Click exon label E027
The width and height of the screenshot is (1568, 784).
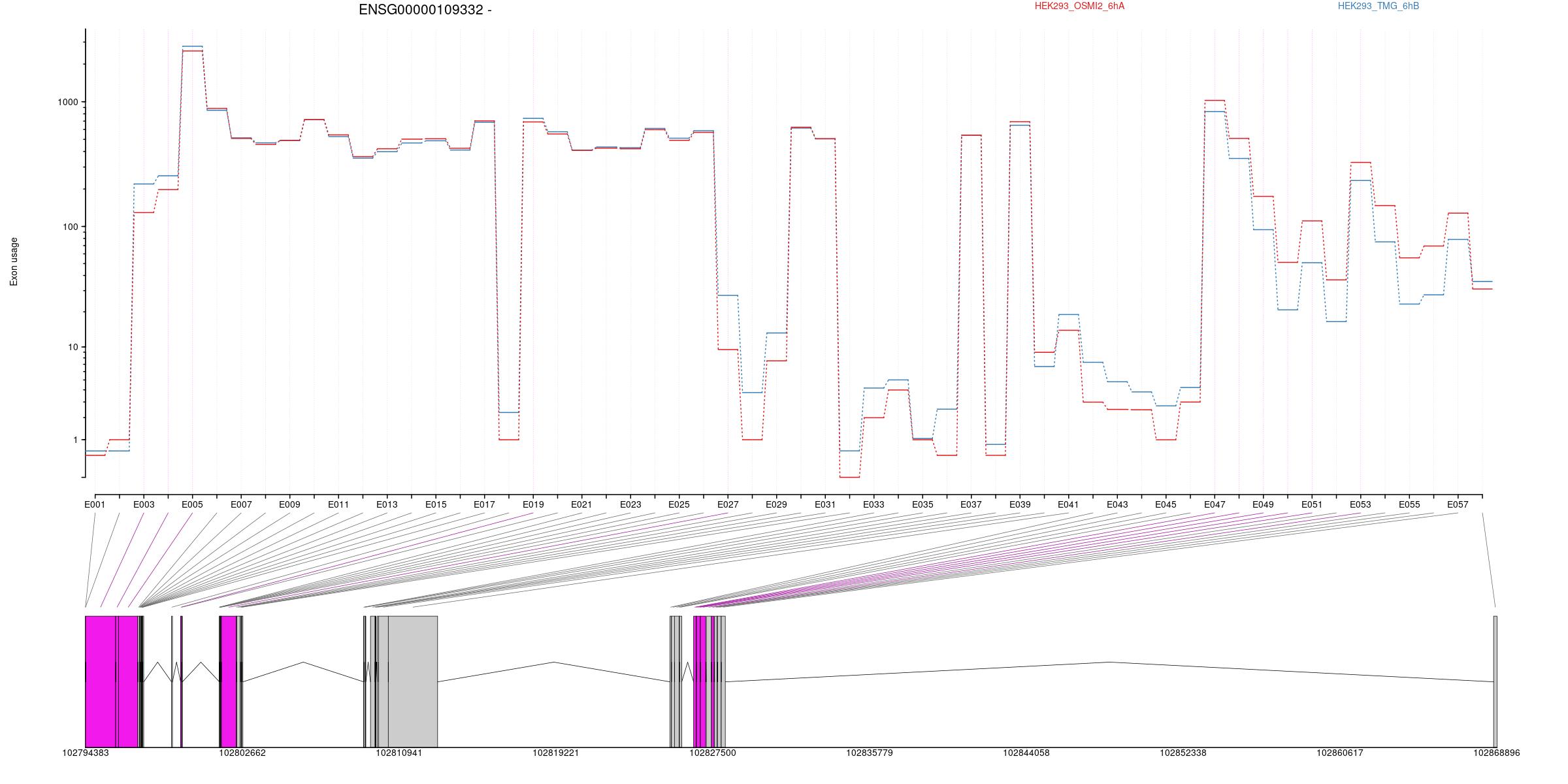tap(728, 504)
